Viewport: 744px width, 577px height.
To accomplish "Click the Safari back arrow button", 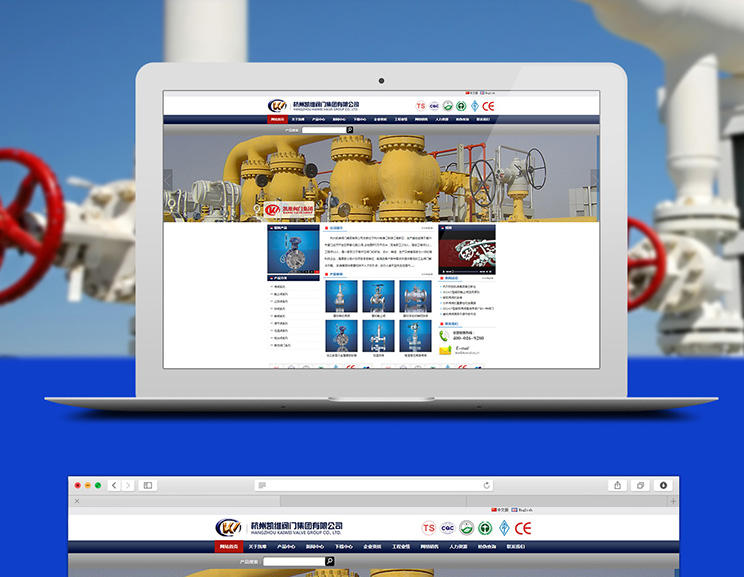I will [114, 485].
